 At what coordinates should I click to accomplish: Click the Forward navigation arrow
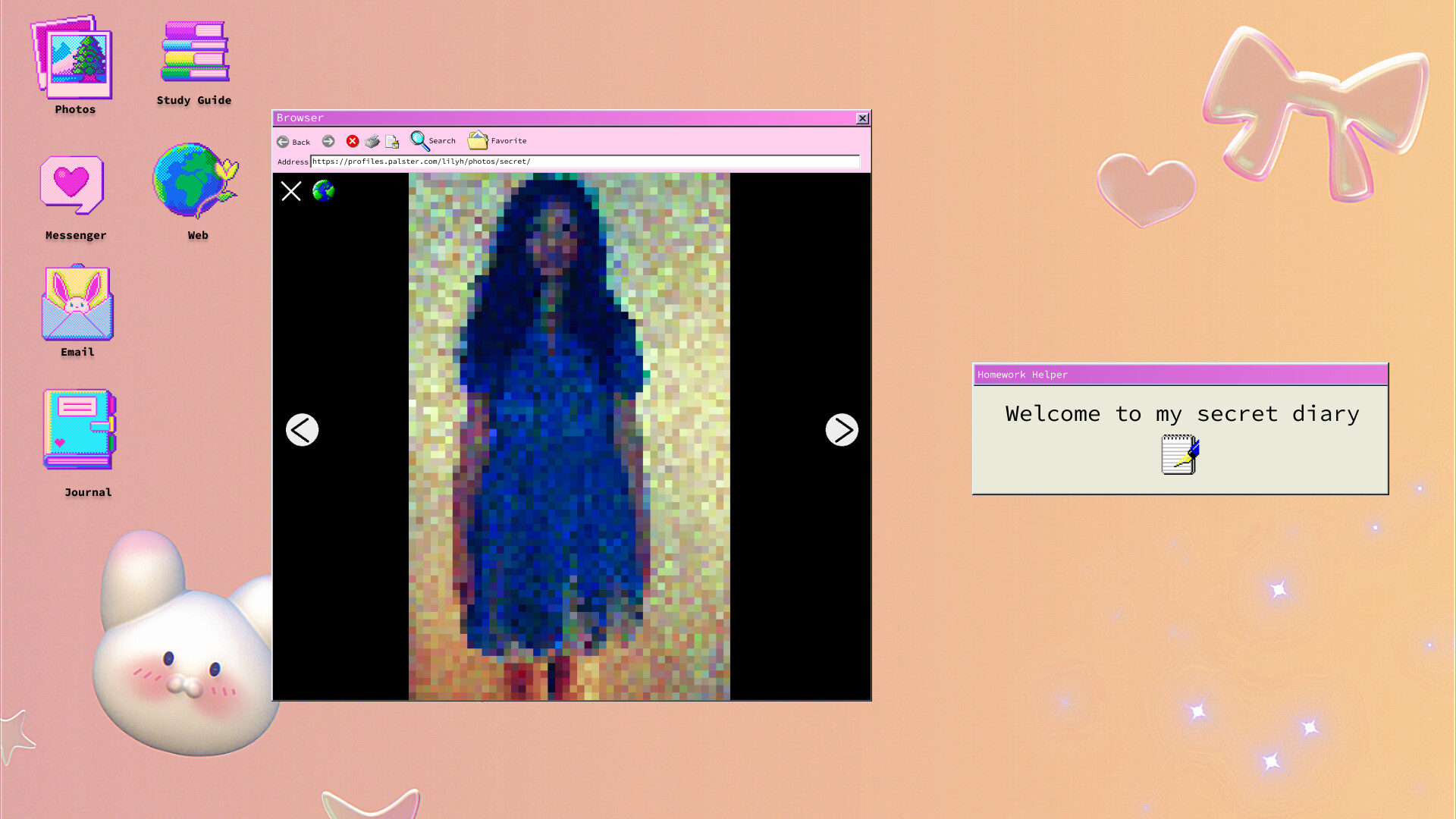pyautogui.click(x=328, y=141)
